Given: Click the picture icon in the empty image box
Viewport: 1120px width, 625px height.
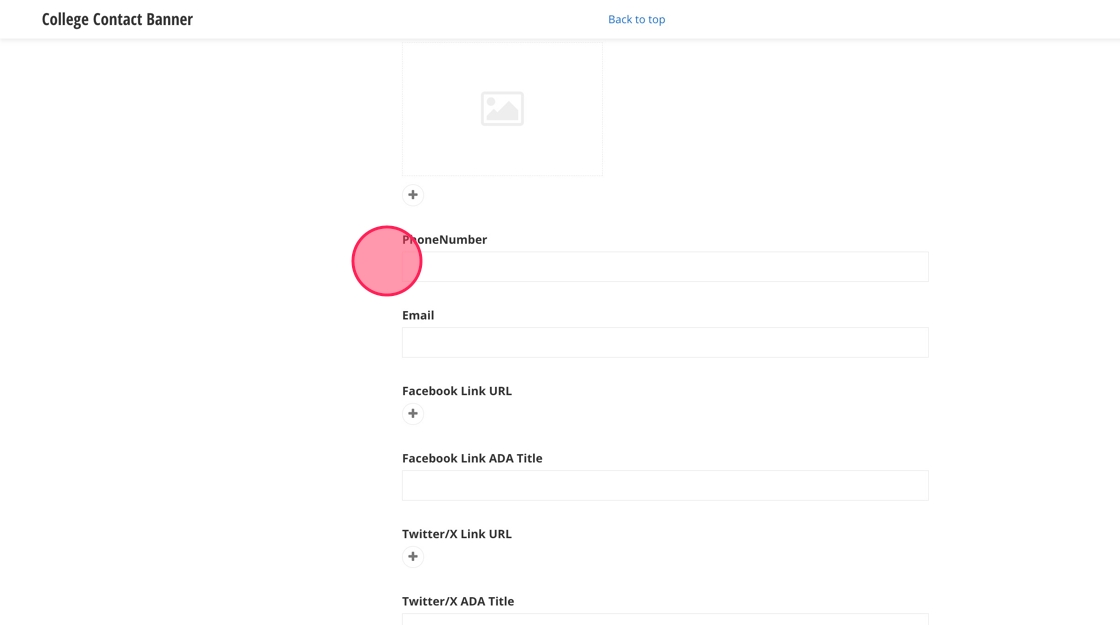Looking at the screenshot, I should [x=502, y=108].
